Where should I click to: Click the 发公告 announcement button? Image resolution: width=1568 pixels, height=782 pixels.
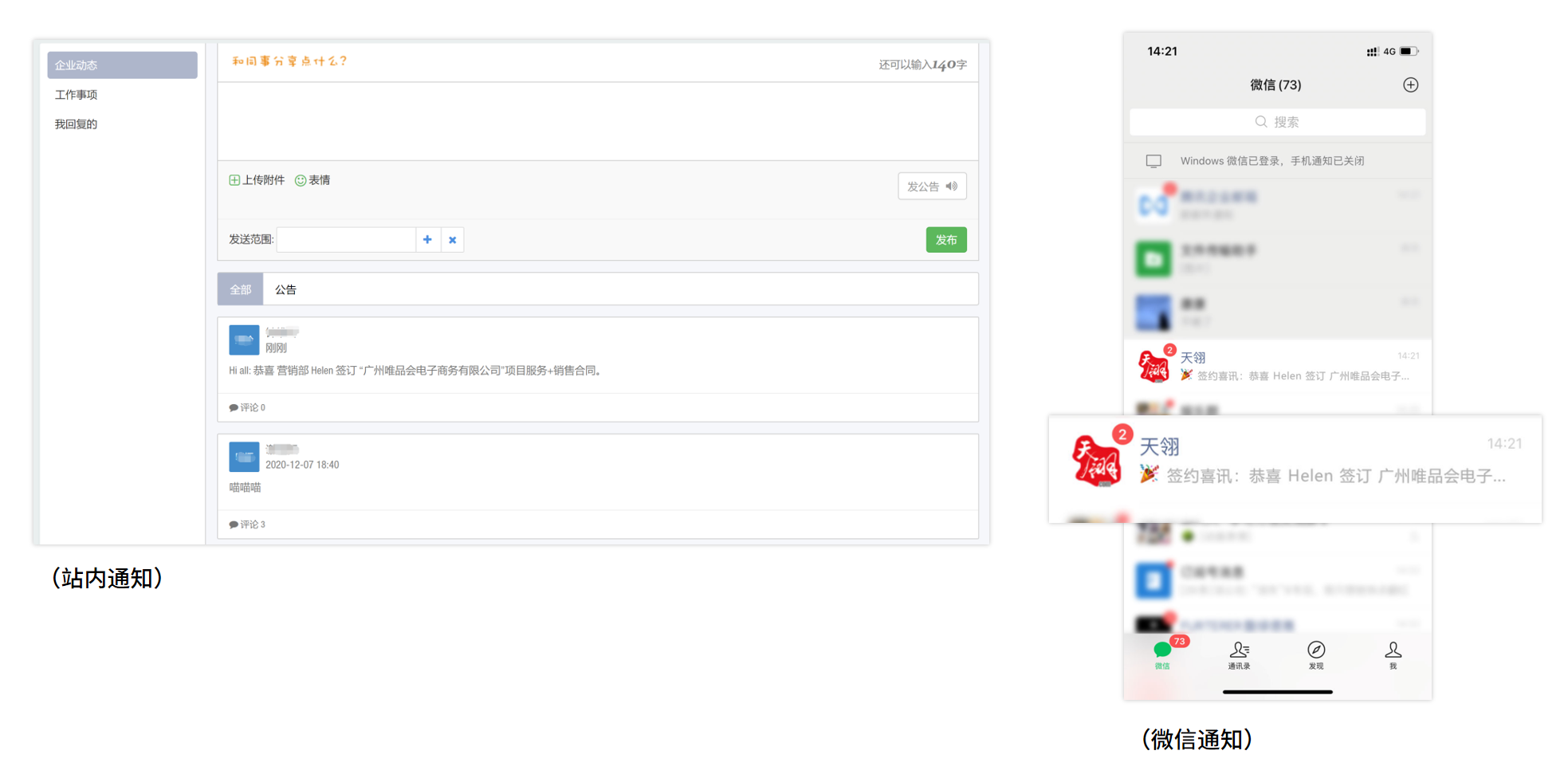[932, 187]
